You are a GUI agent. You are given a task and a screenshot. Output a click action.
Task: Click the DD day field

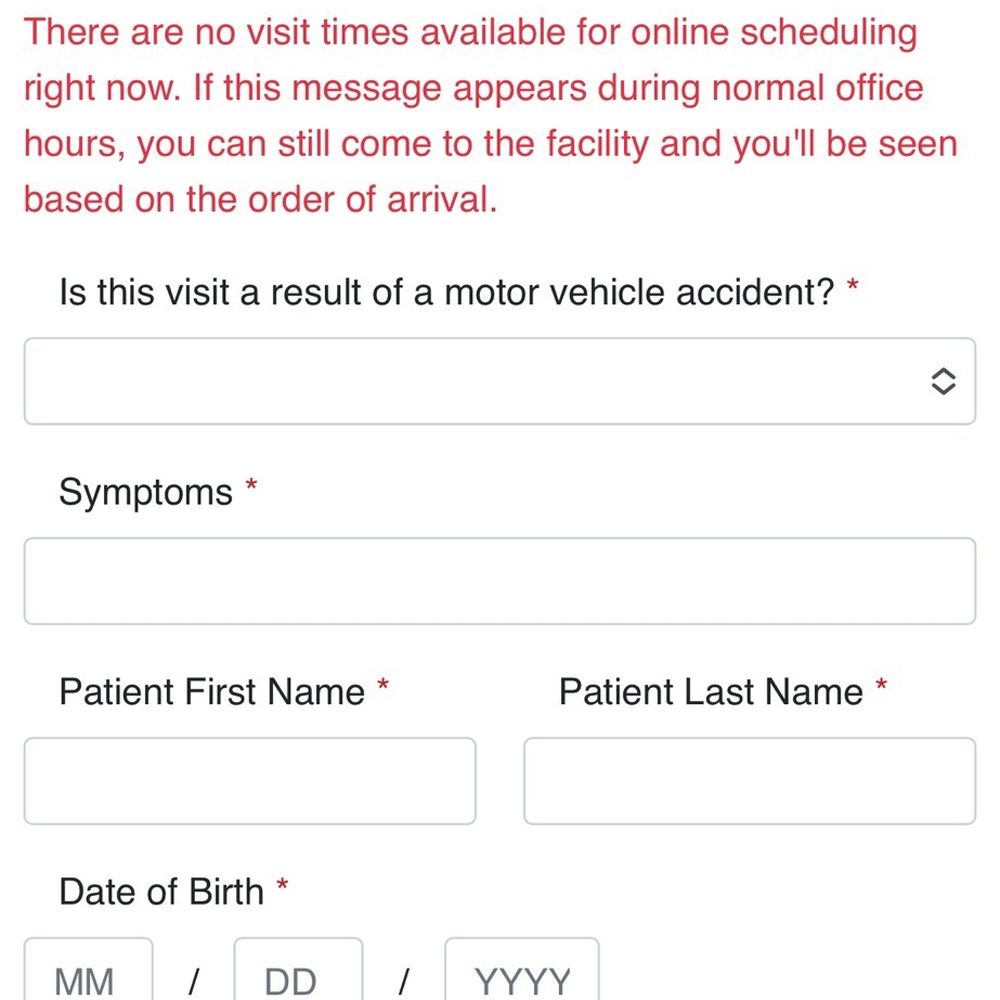click(298, 969)
